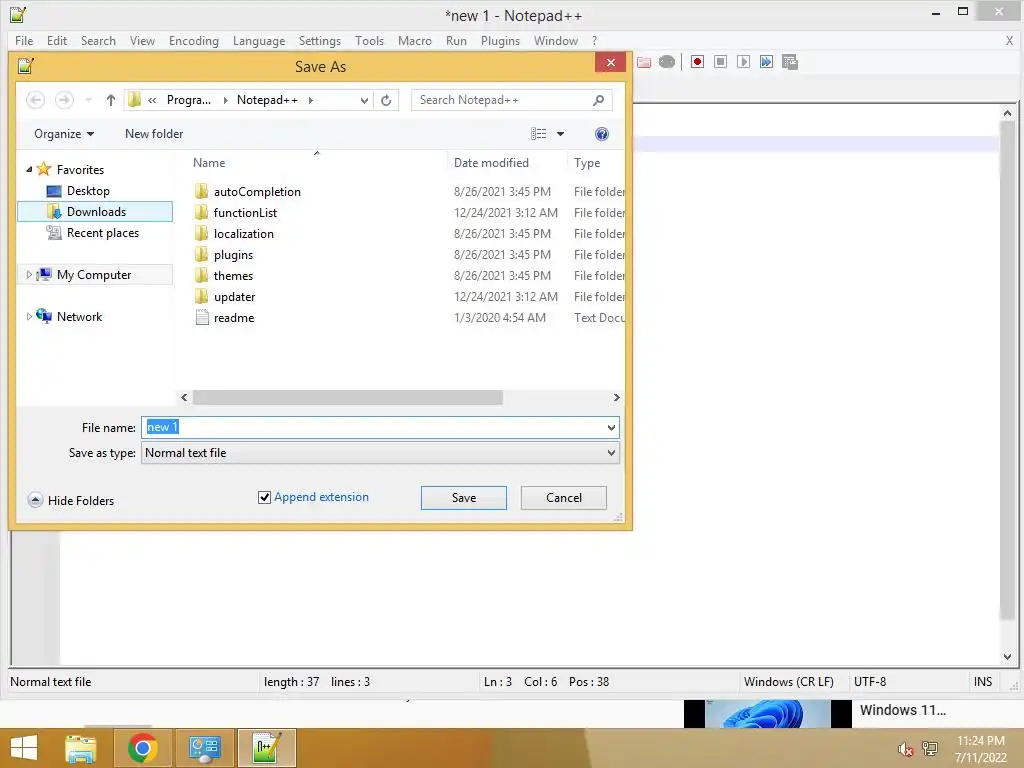The width and height of the screenshot is (1024, 768).
Task: Expand the Network tree node
Action: point(29,317)
